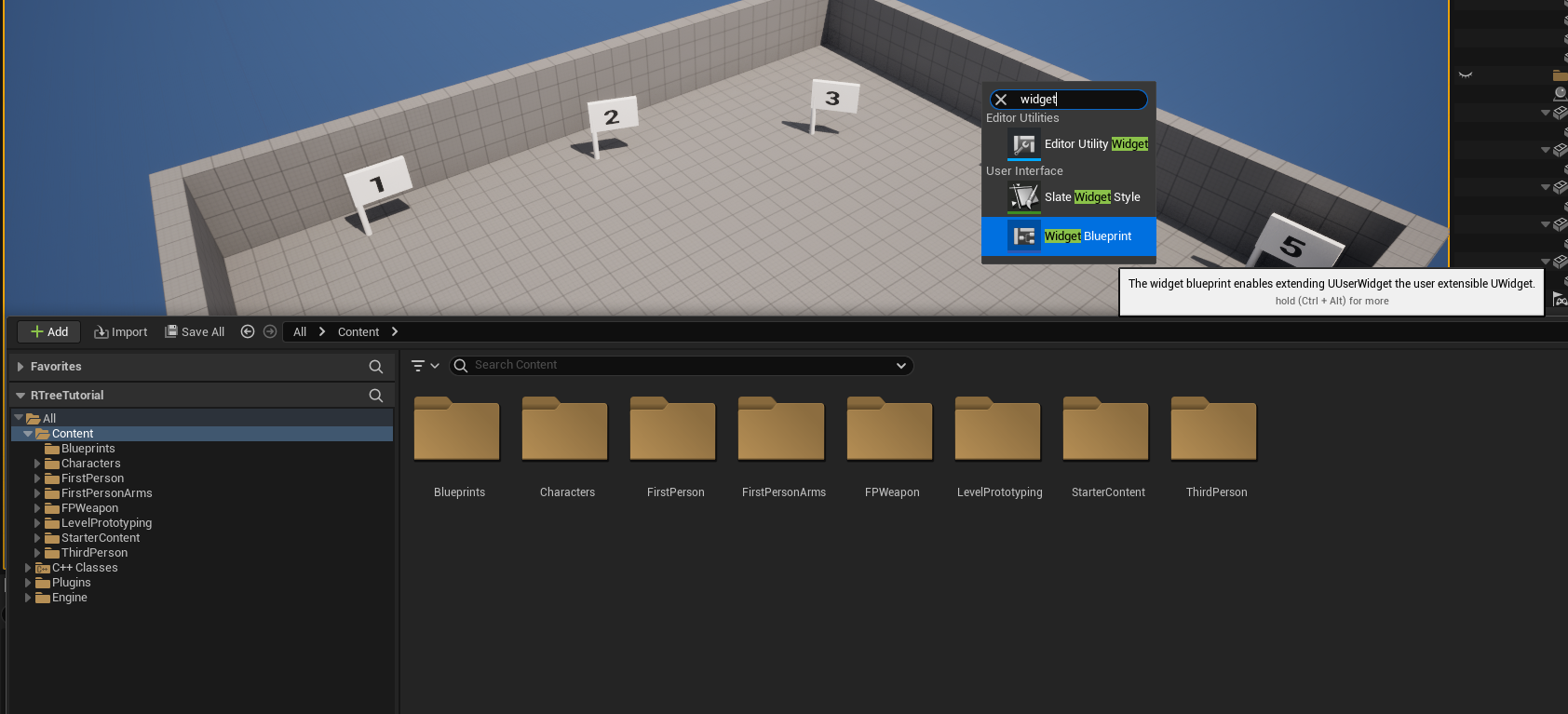Screen dimensions: 1568x714
Task: Select Blueprints in the folder tree
Action: tap(88, 449)
